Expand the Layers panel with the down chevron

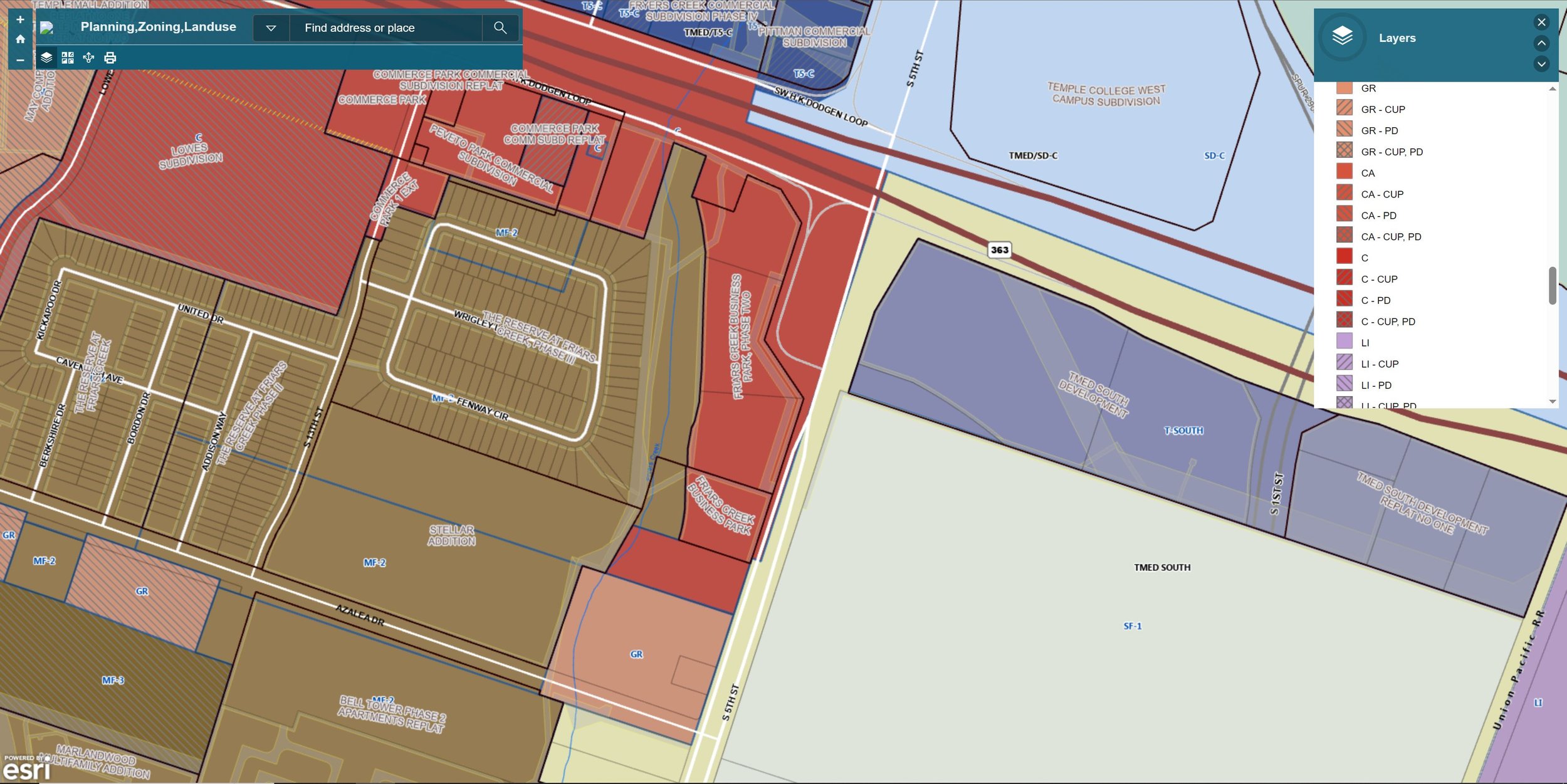[x=1541, y=63]
